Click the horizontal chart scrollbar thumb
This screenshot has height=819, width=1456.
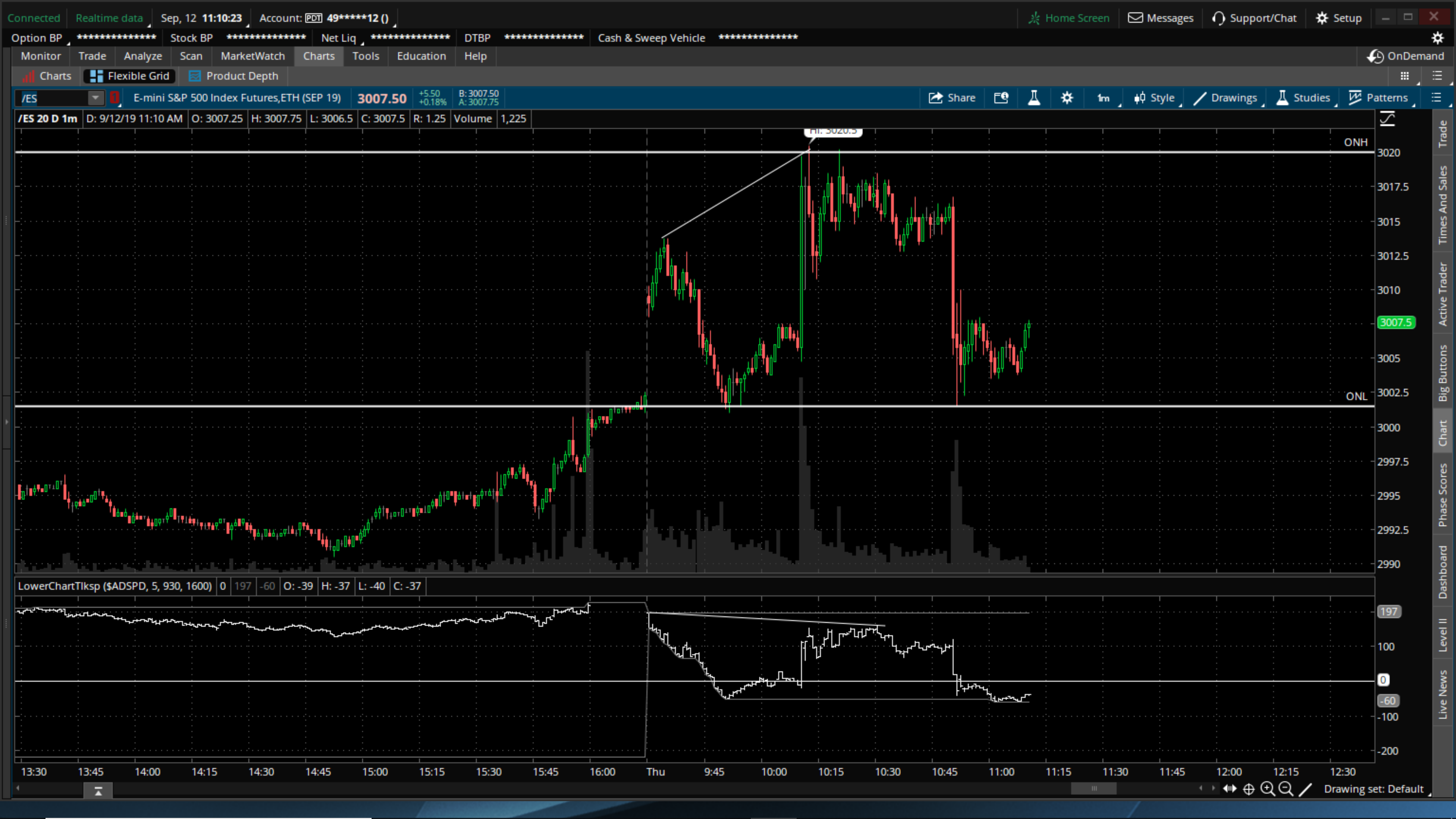tap(1094, 789)
